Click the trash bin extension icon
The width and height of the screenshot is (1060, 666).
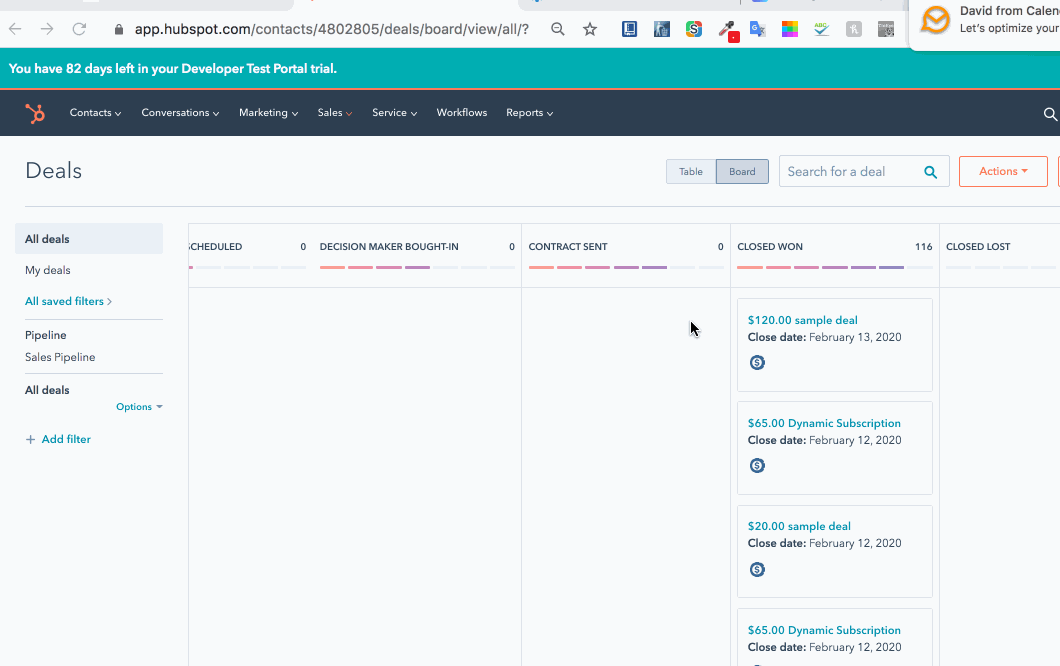coord(662,29)
